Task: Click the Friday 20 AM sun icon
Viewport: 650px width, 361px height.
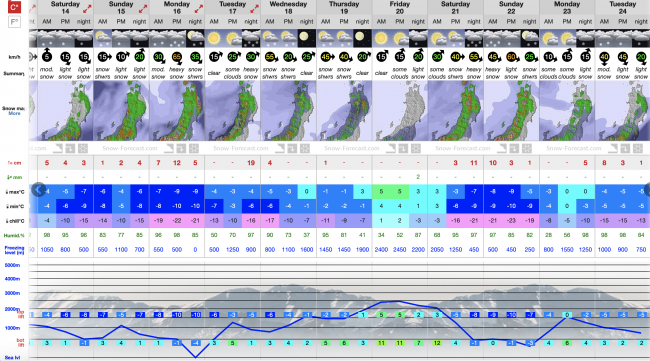Action: tap(381, 39)
